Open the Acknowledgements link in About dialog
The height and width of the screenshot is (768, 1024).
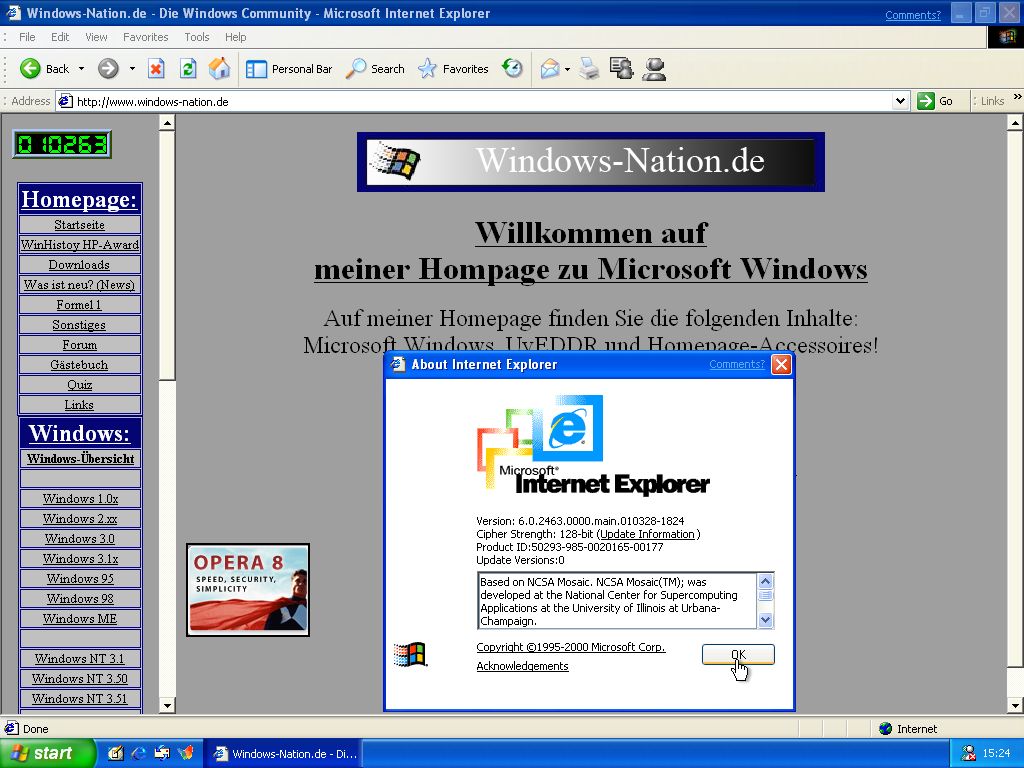522,666
